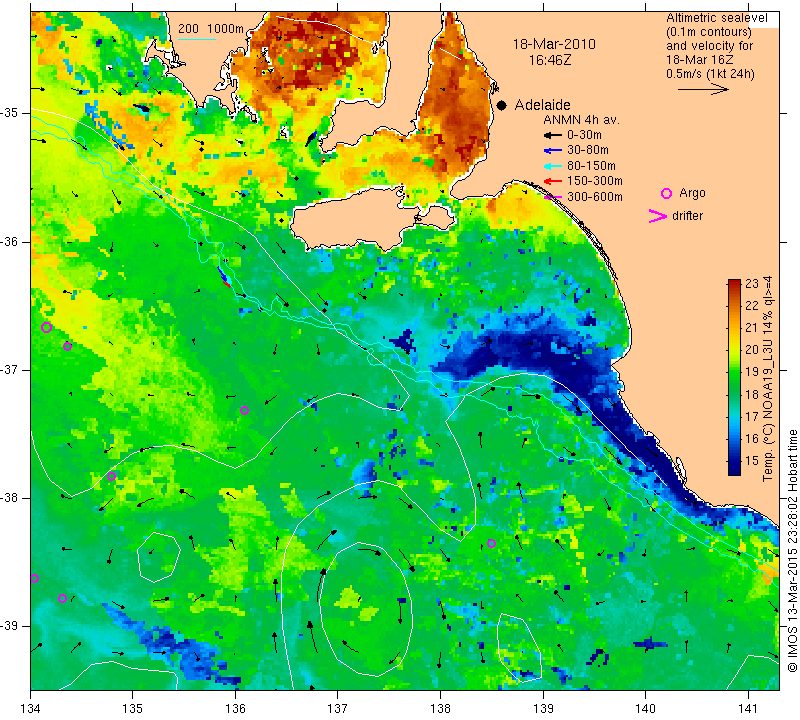Click the Temp NOAA19_L3U vertical axis label
800x720 pixels.
point(768,379)
